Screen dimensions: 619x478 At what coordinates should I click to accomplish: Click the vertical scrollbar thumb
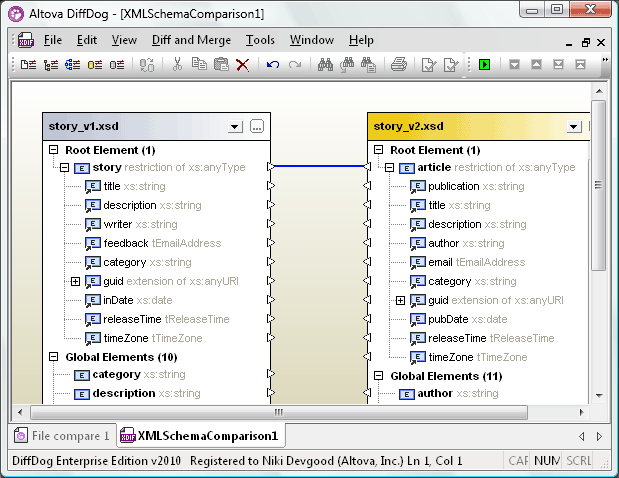pos(599,186)
